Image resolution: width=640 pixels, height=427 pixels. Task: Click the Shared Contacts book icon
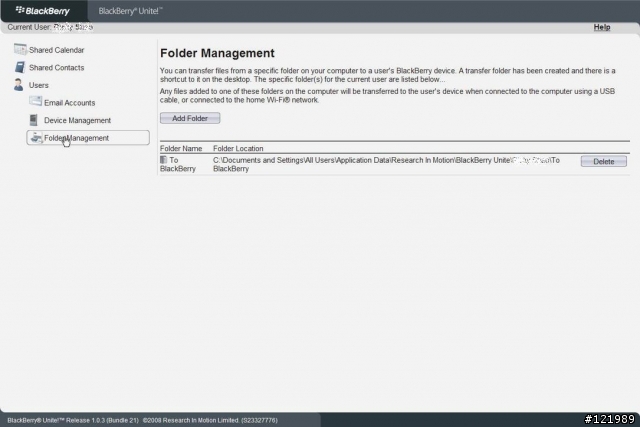(20, 67)
